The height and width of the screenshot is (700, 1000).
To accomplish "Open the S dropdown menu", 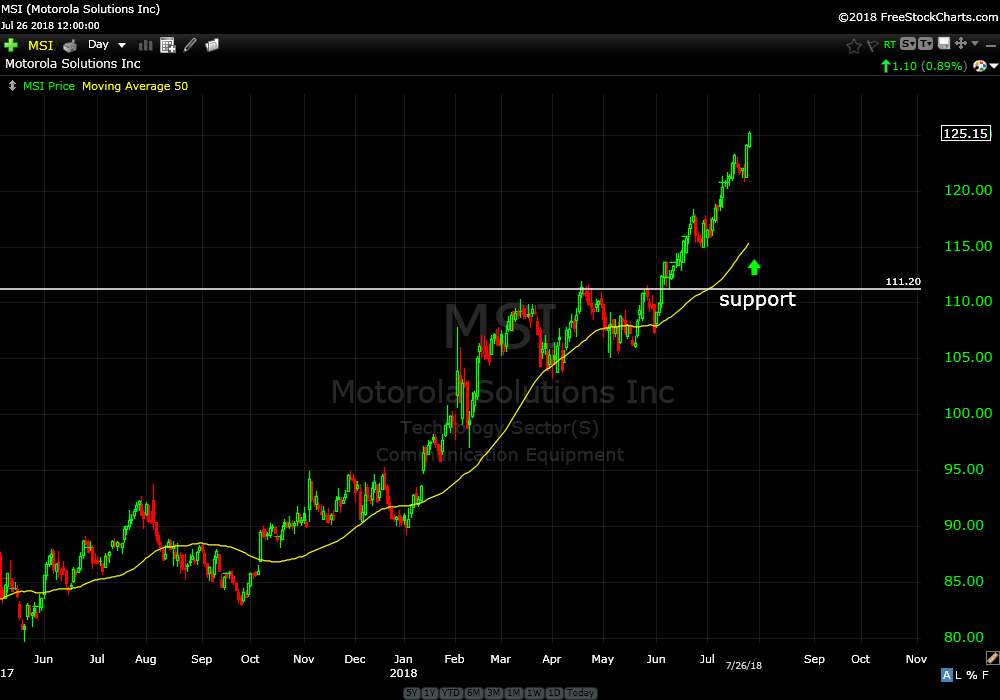I will [x=907, y=44].
